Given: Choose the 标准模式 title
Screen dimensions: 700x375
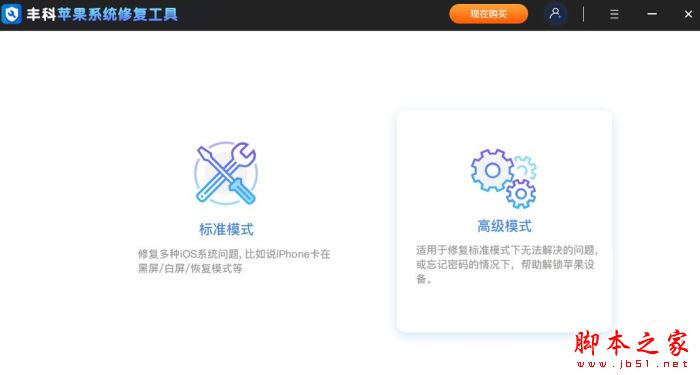Looking at the screenshot, I should [226, 229].
